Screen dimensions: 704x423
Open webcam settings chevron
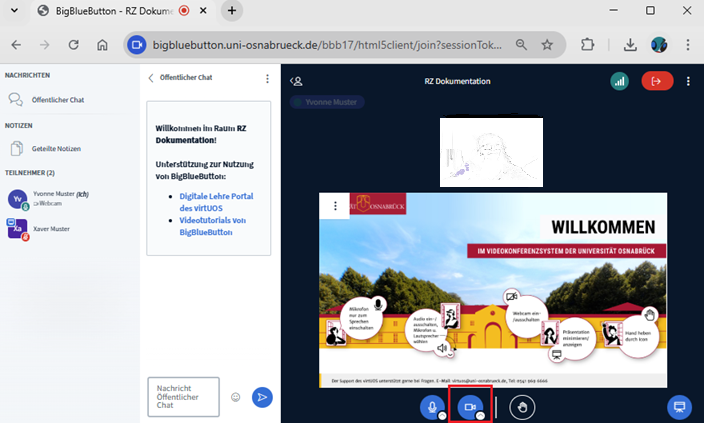pyautogui.click(x=480, y=416)
